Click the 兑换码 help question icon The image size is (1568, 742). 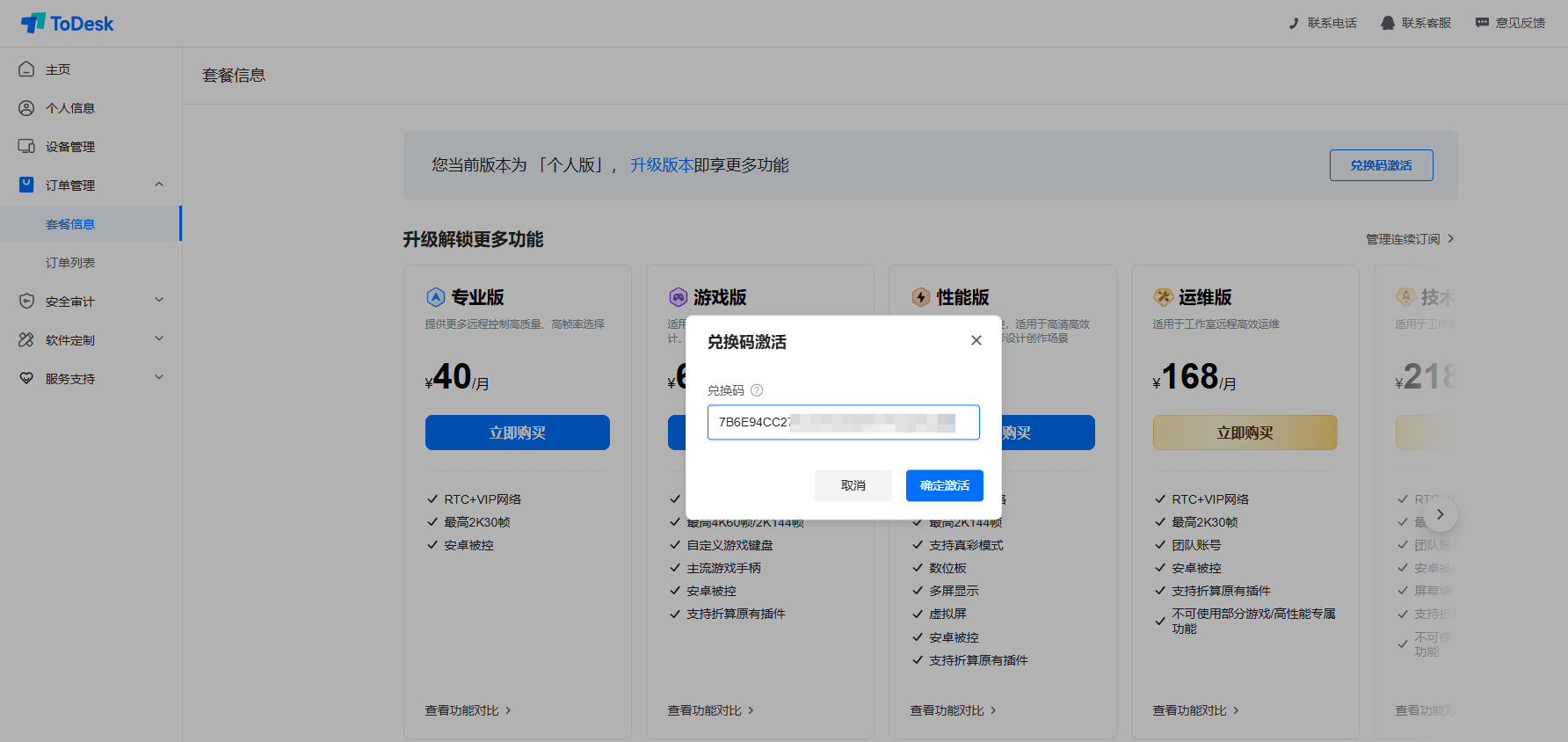click(x=757, y=390)
